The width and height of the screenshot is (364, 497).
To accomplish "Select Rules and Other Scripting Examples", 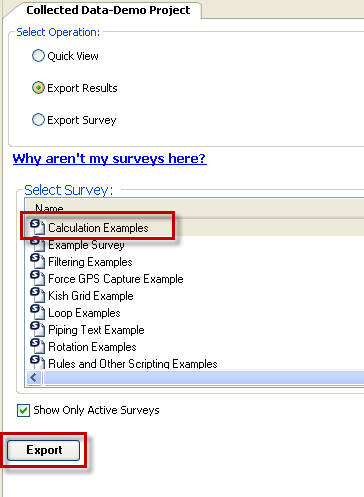I will tap(133, 363).
